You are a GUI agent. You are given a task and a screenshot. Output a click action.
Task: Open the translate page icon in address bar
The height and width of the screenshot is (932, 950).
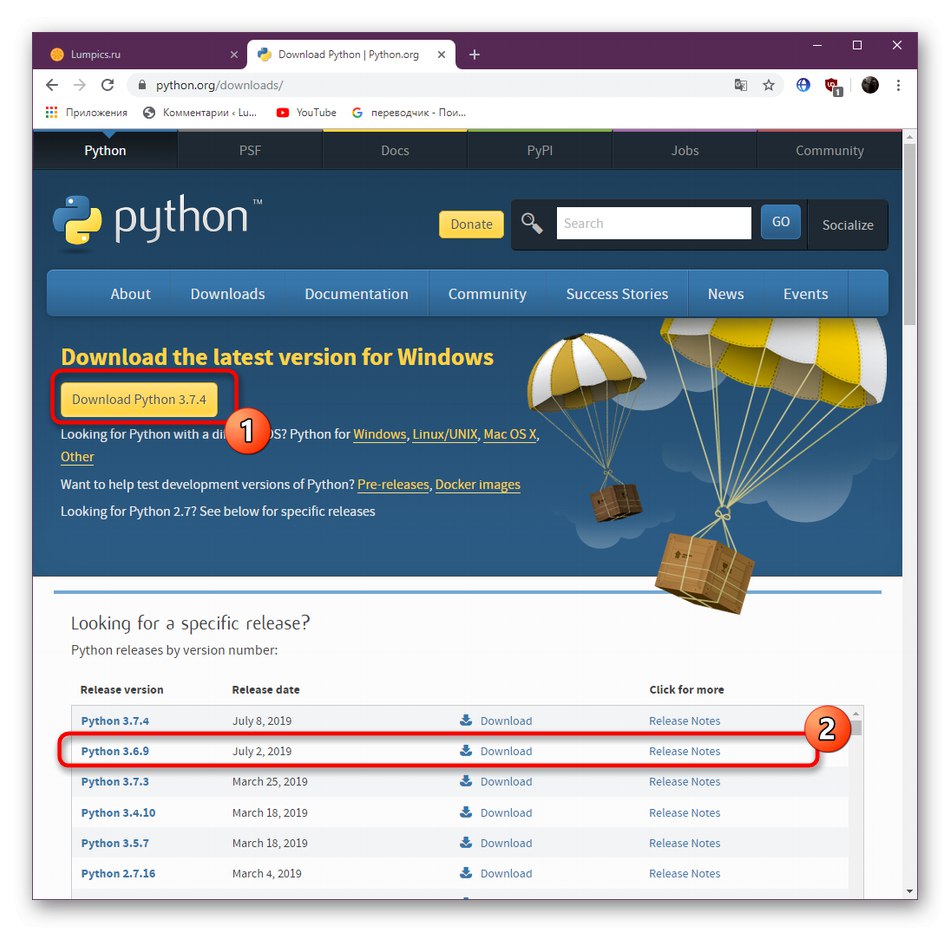[740, 85]
